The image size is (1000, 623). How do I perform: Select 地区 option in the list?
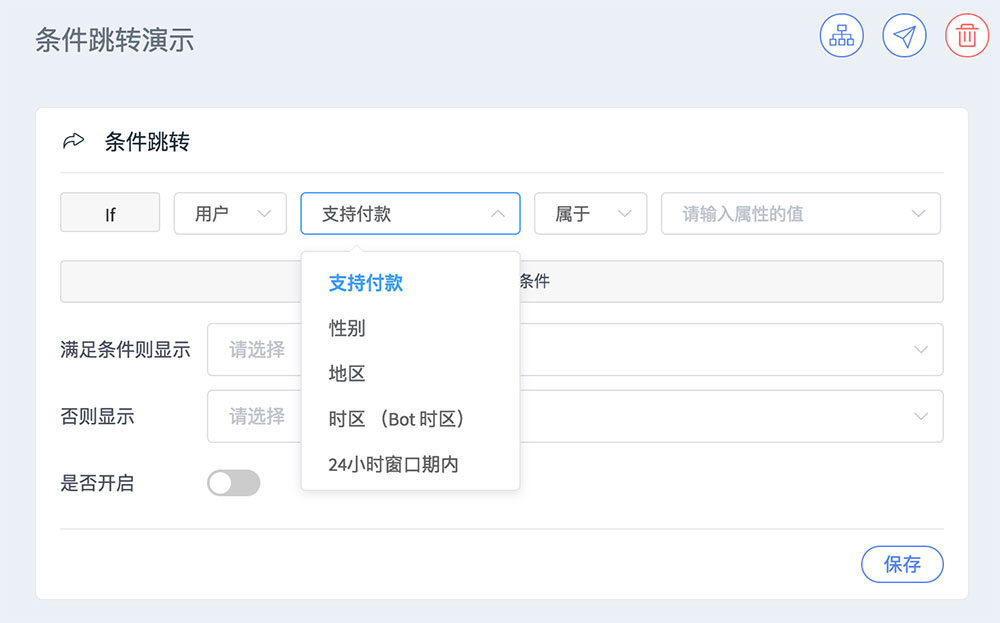point(348,374)
